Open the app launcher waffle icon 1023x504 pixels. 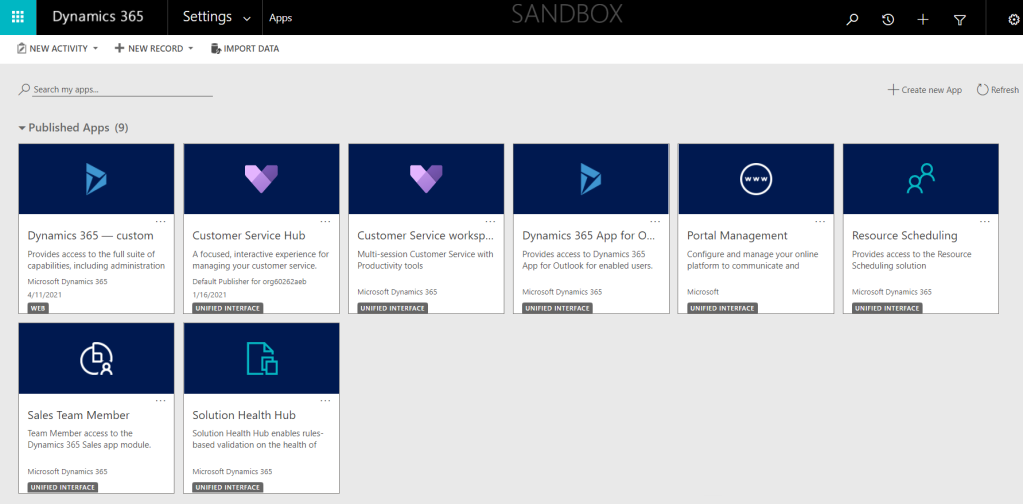tap(17, 17)
